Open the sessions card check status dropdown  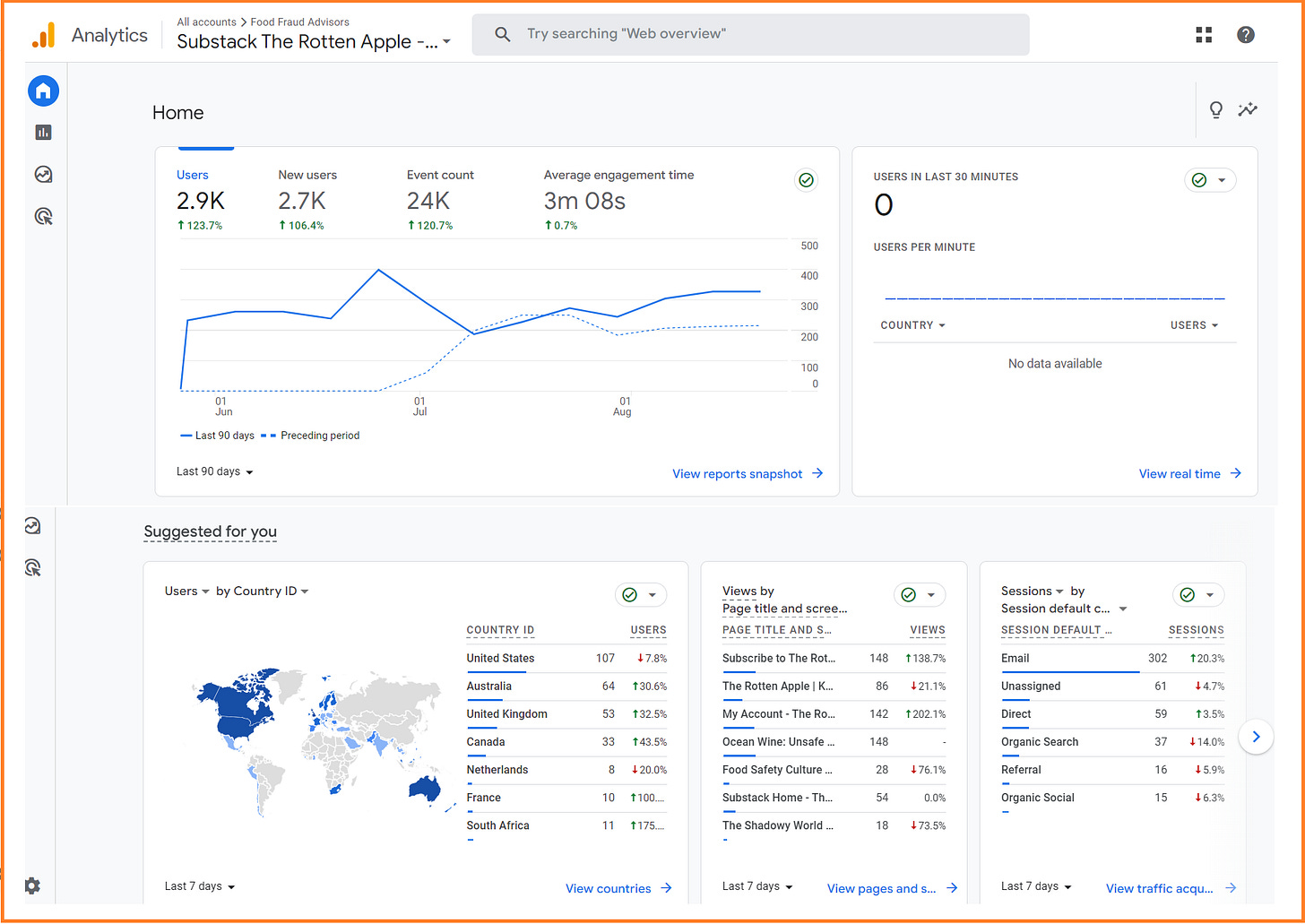pos(1198,595)
